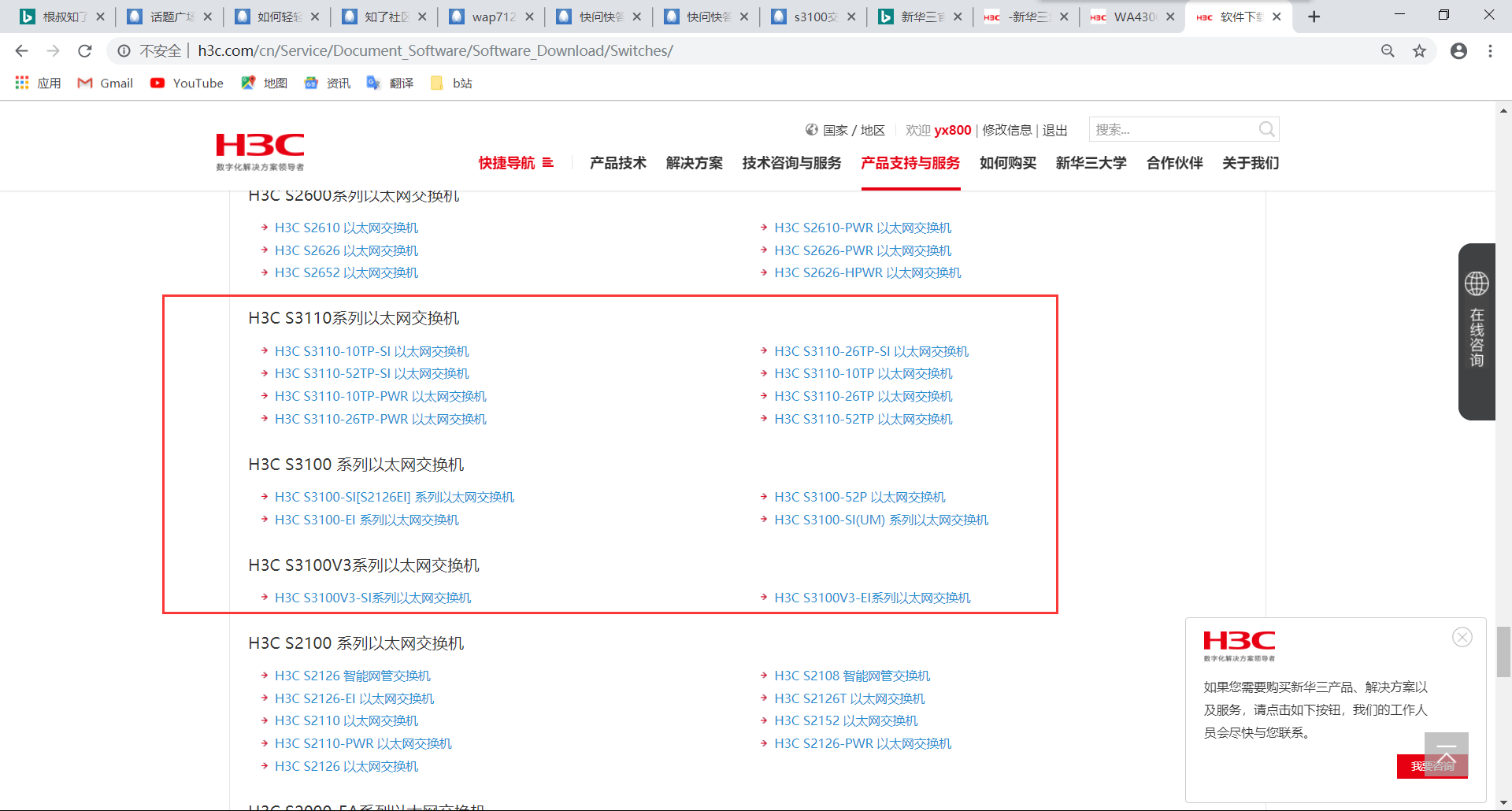Viewport: 1512px width, 811px height.
Task: Open the 快捷导航 quick navigation menu
Action: (x=516, y=163)
